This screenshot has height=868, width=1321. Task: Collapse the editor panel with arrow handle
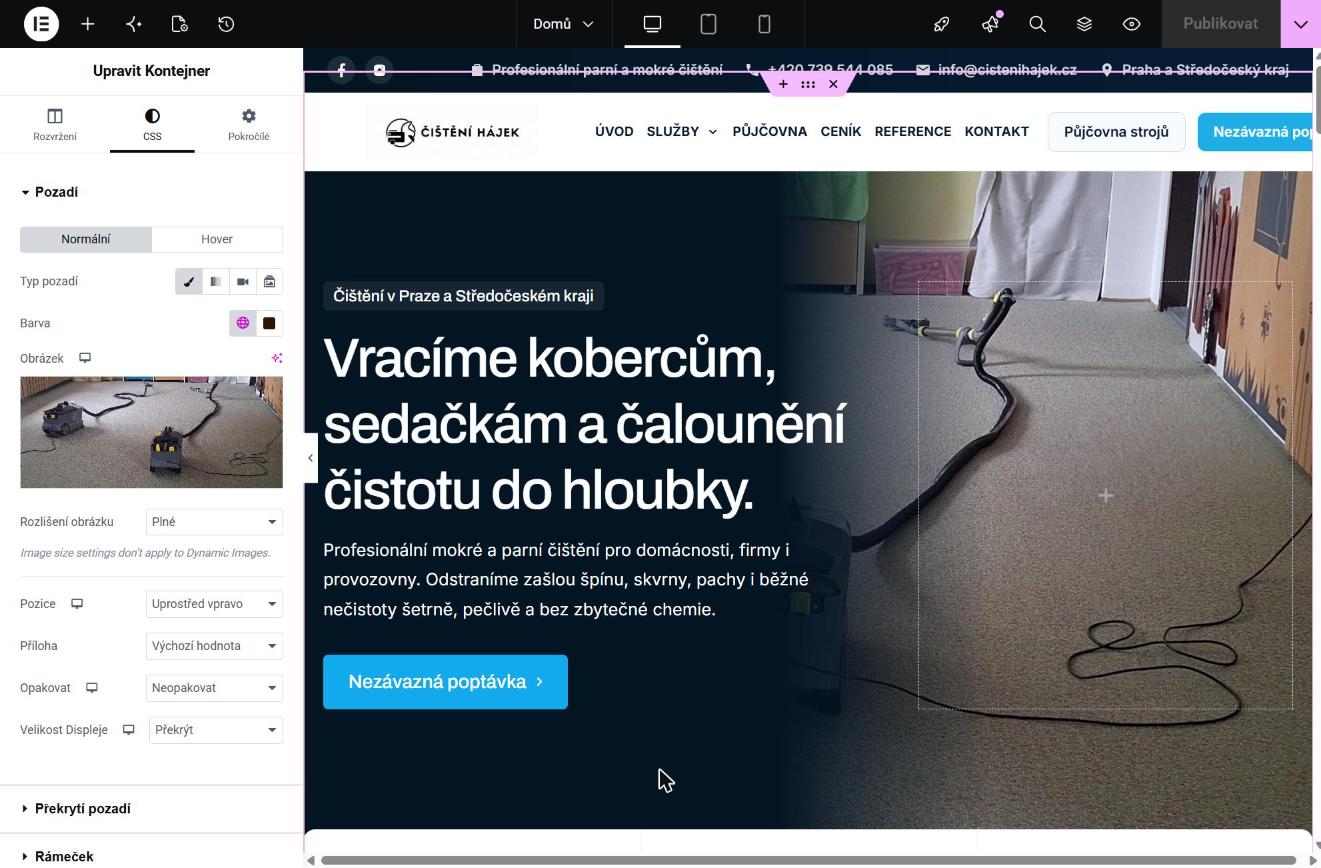coord(310,458)
